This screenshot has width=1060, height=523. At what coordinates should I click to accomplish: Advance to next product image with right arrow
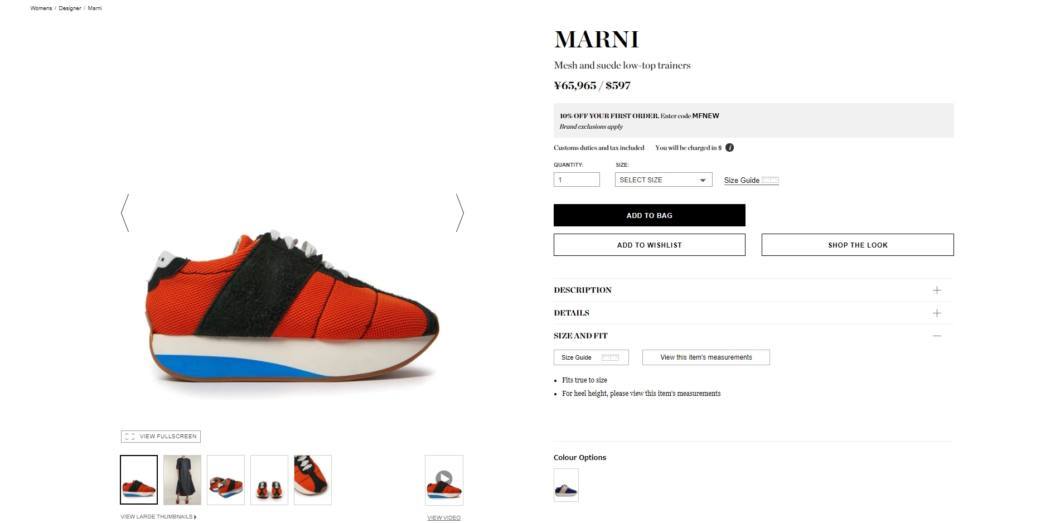click(x=460, y=213)
